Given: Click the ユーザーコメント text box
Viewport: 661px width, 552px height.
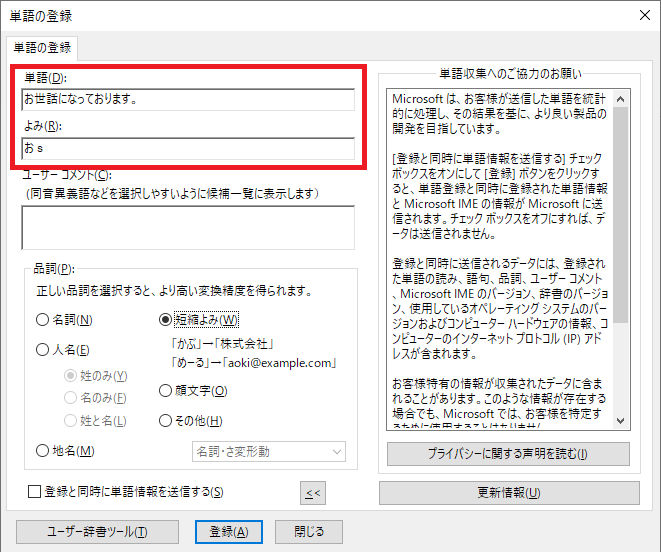Looking at the screenshot, I should coord(188,228).
